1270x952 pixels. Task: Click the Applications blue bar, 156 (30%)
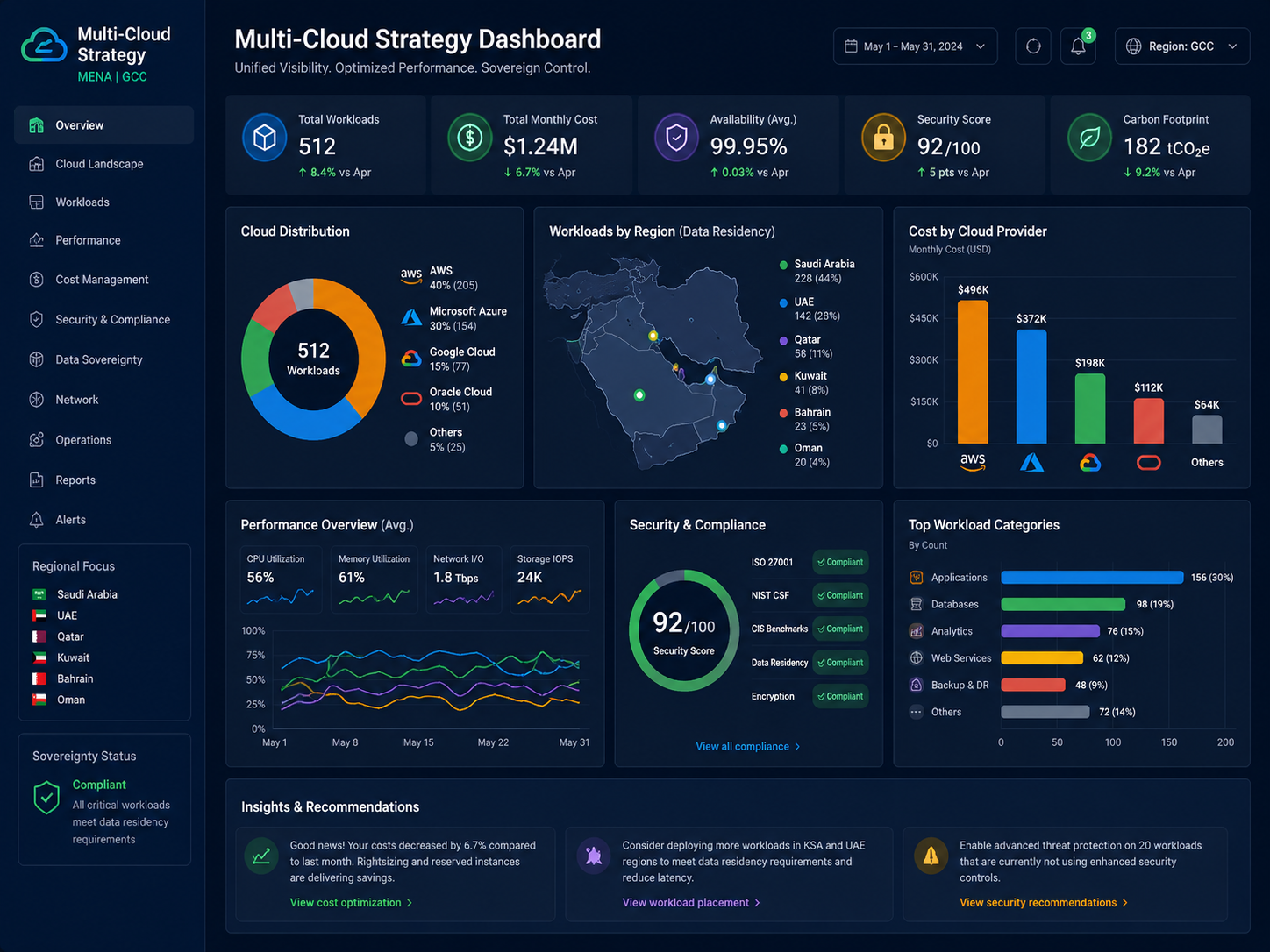point(1092,578)
